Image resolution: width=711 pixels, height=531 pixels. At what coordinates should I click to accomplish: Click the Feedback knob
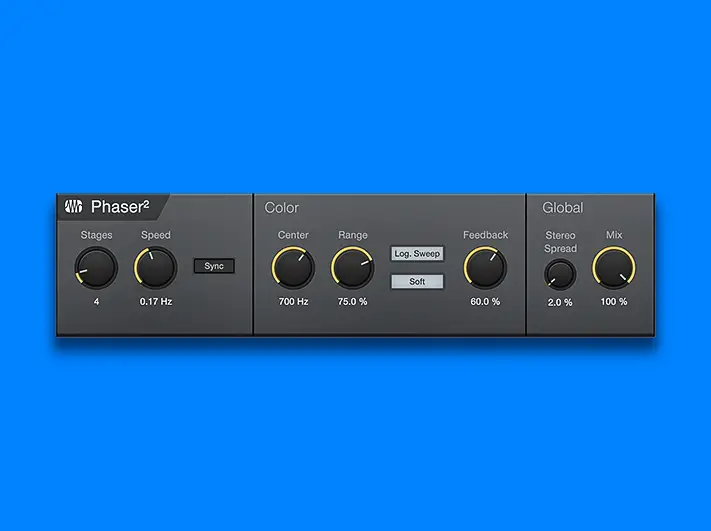tap(485, 268)
